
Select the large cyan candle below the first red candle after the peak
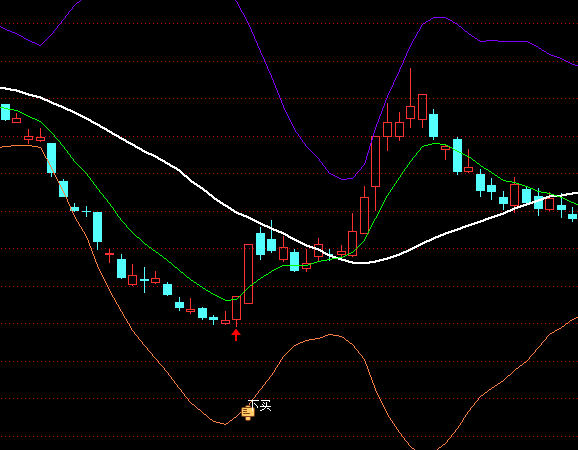coord(457,155)
